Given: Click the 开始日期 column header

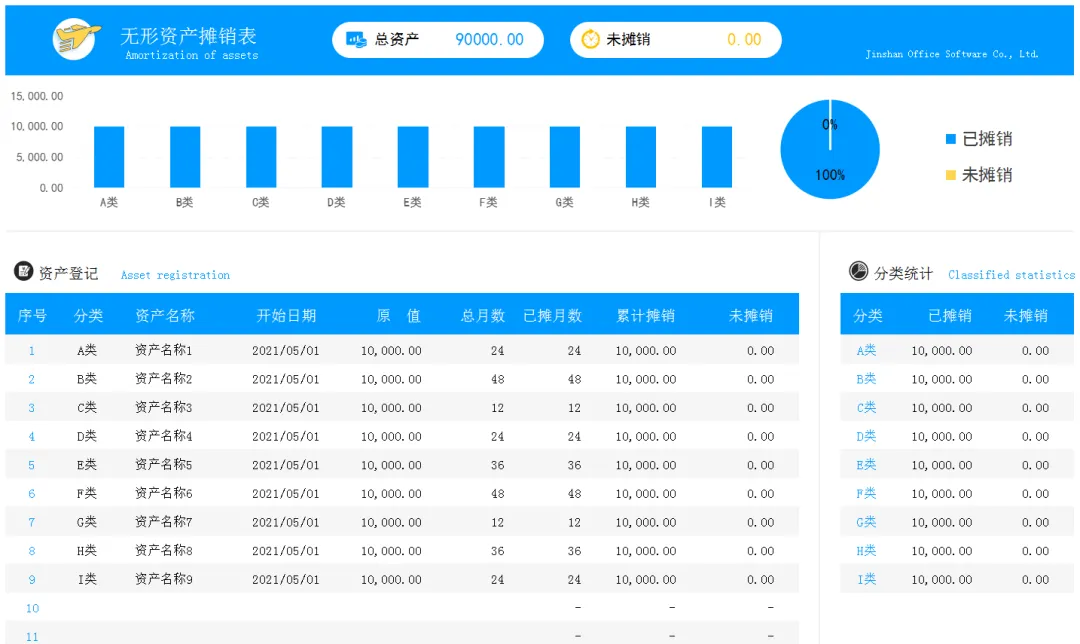Looking at the screenshot, I should tap(286, 315).
